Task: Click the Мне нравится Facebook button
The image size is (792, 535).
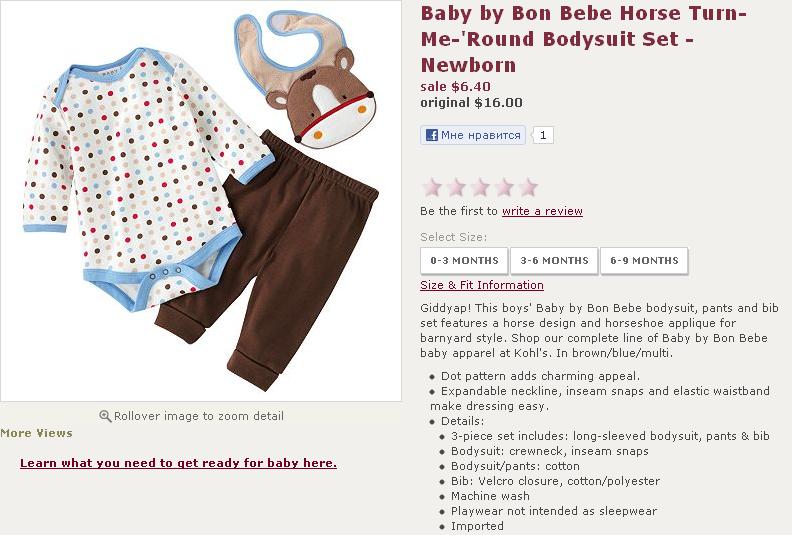Action: [x=473, y=135]
